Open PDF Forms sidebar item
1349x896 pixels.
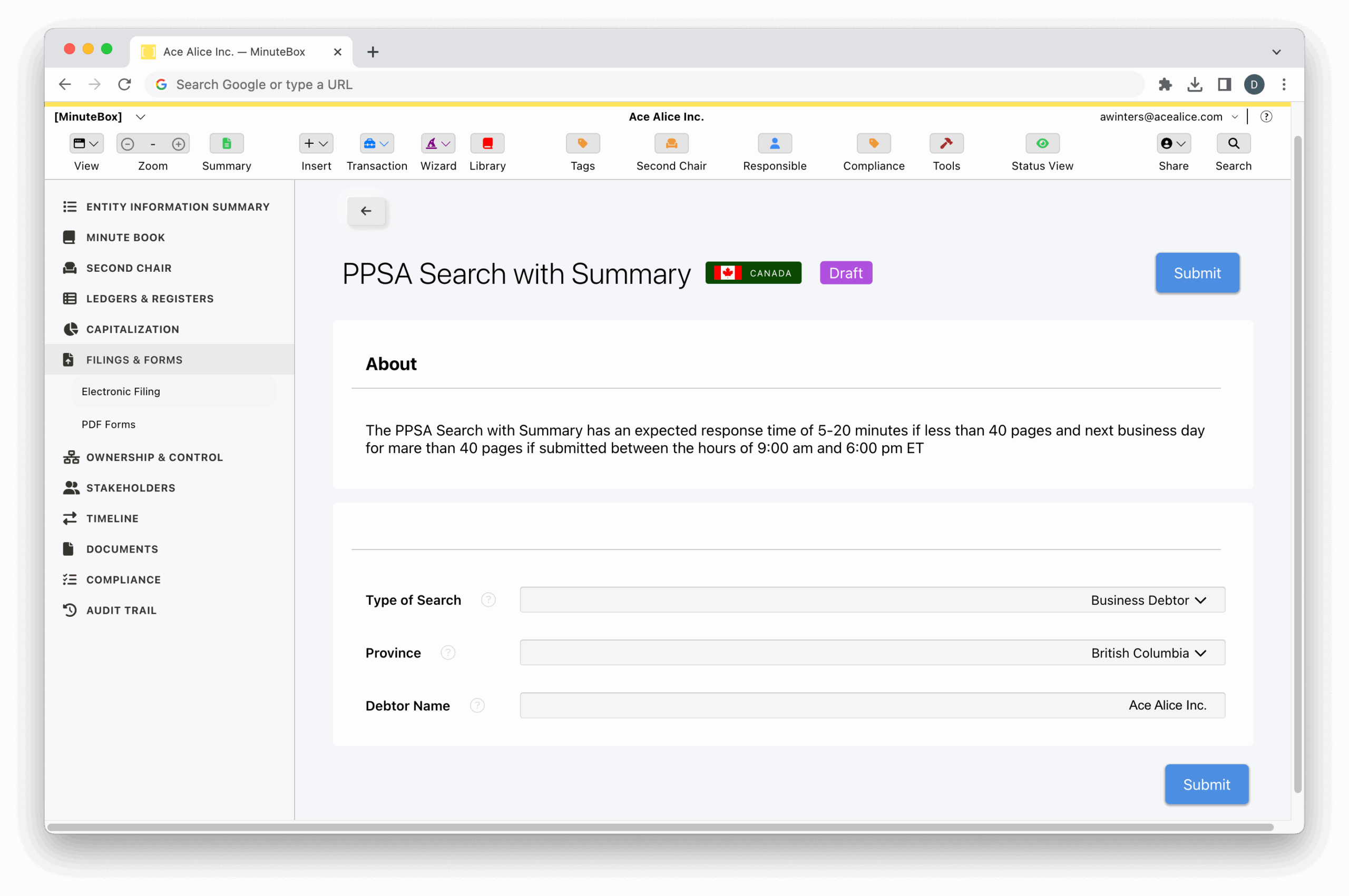(109, 424)
